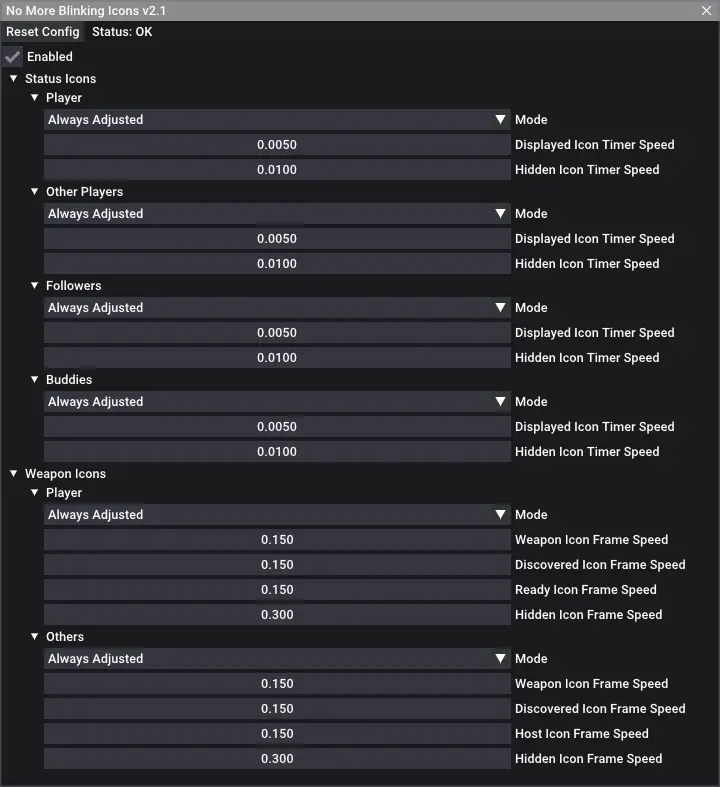Click Player Displayed Icon Timer Speed slider
This screenshot has width=720, height=787.
pos(277,145)
